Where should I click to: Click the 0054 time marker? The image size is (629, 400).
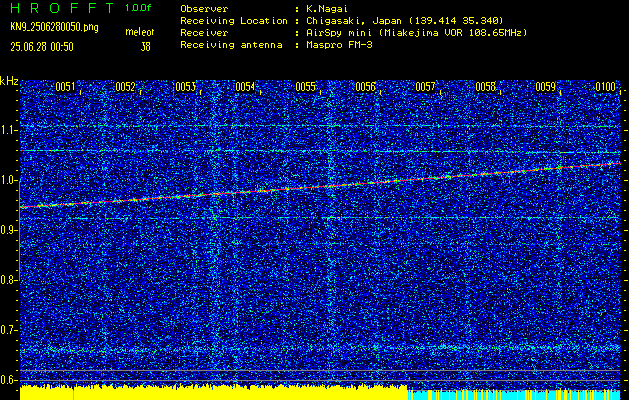[x=245, y=87]
